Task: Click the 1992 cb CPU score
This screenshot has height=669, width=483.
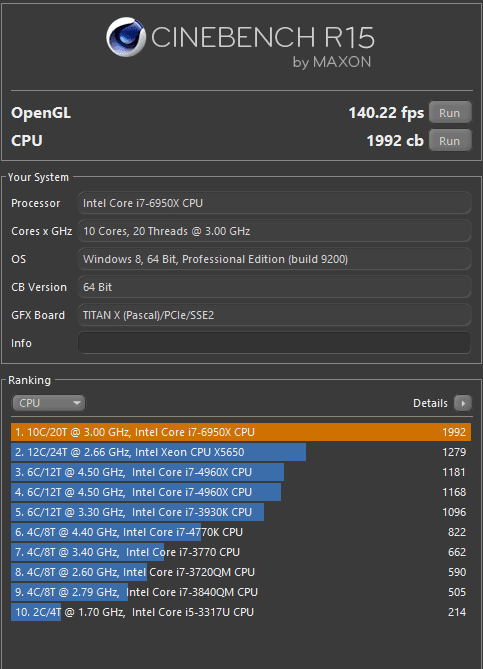Action: tap(395, 141)
